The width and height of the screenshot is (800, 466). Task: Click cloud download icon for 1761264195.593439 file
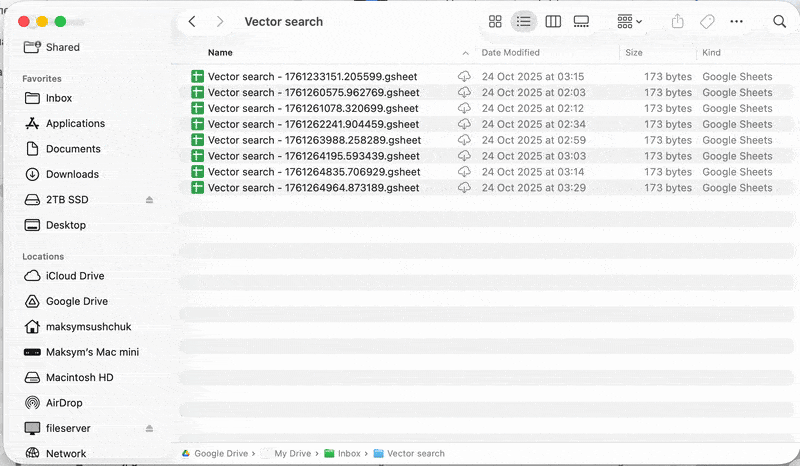tap(464, 156)
